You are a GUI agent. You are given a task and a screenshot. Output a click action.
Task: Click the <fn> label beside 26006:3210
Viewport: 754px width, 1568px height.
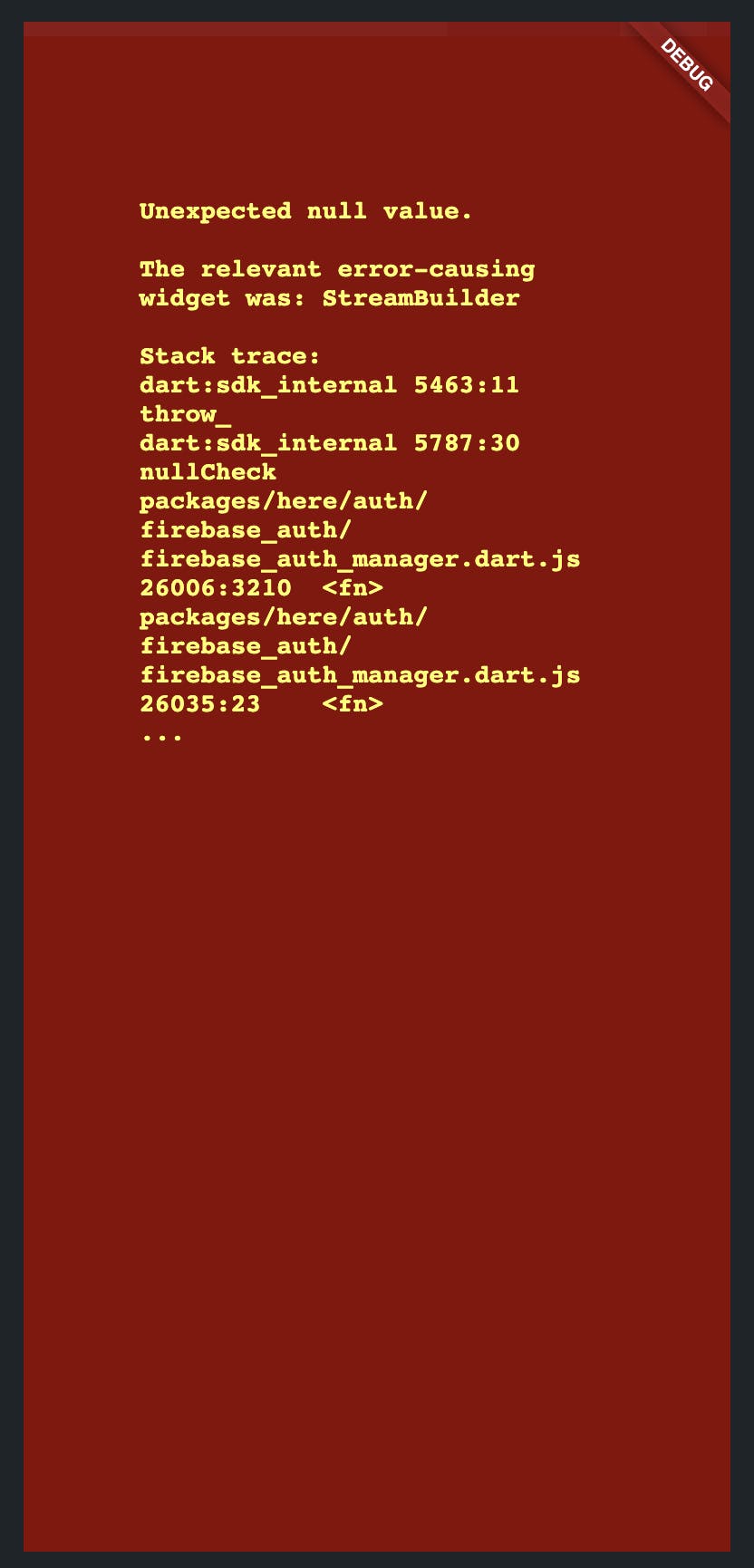pyautogui.click(x=353, y=588)
